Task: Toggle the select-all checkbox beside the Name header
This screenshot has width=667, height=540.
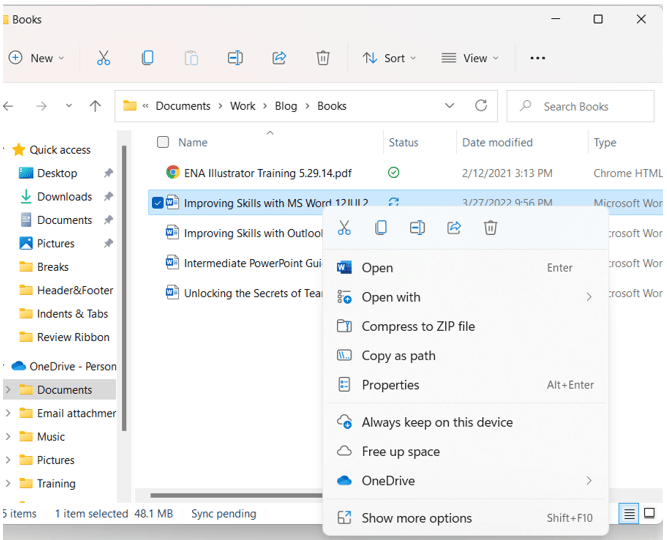Action: pos(163,143)
